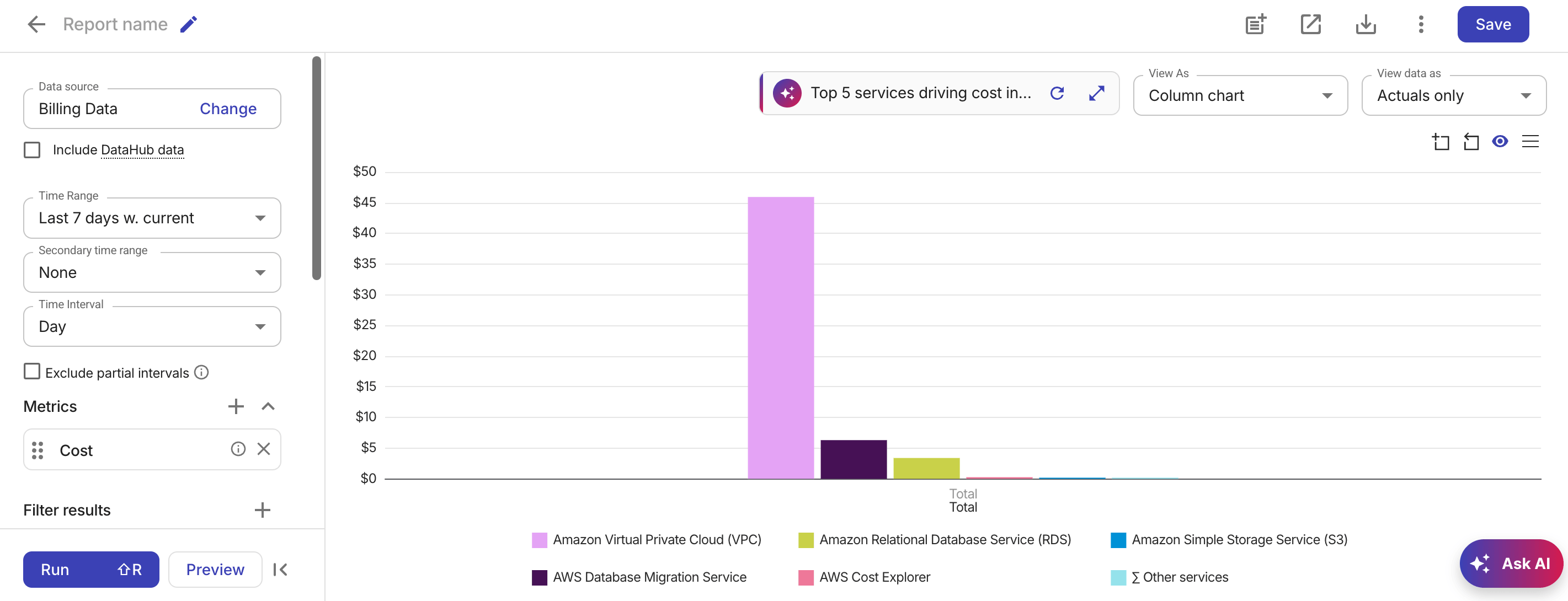Viewport: 1568px width, 601px height.
Task: Preview the report
Action: point(215,570)
